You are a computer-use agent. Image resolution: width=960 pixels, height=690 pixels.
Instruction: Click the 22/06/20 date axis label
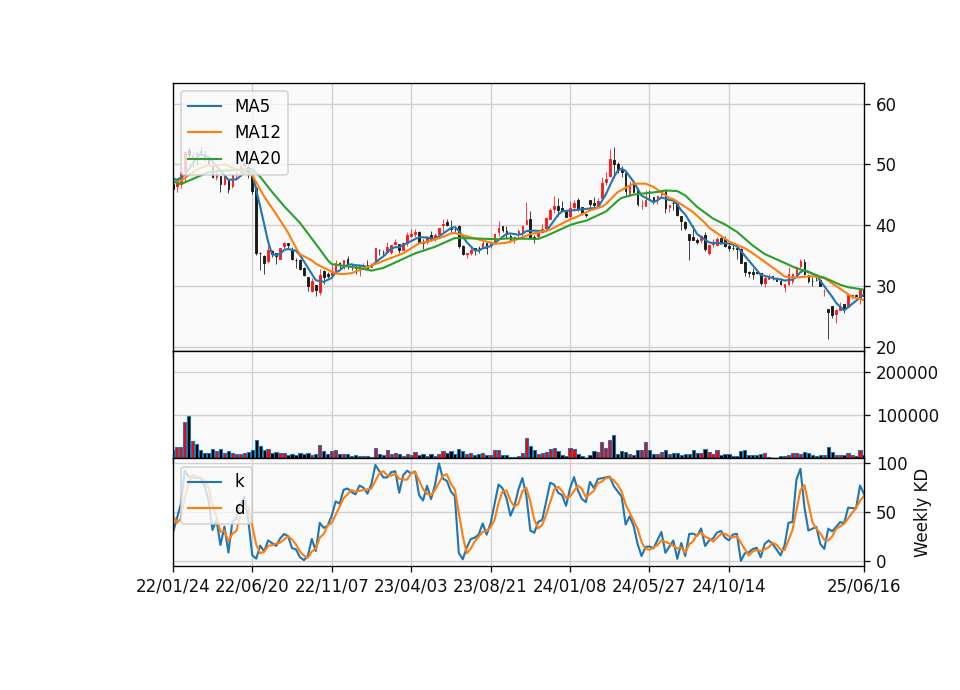tap(252, 586)
